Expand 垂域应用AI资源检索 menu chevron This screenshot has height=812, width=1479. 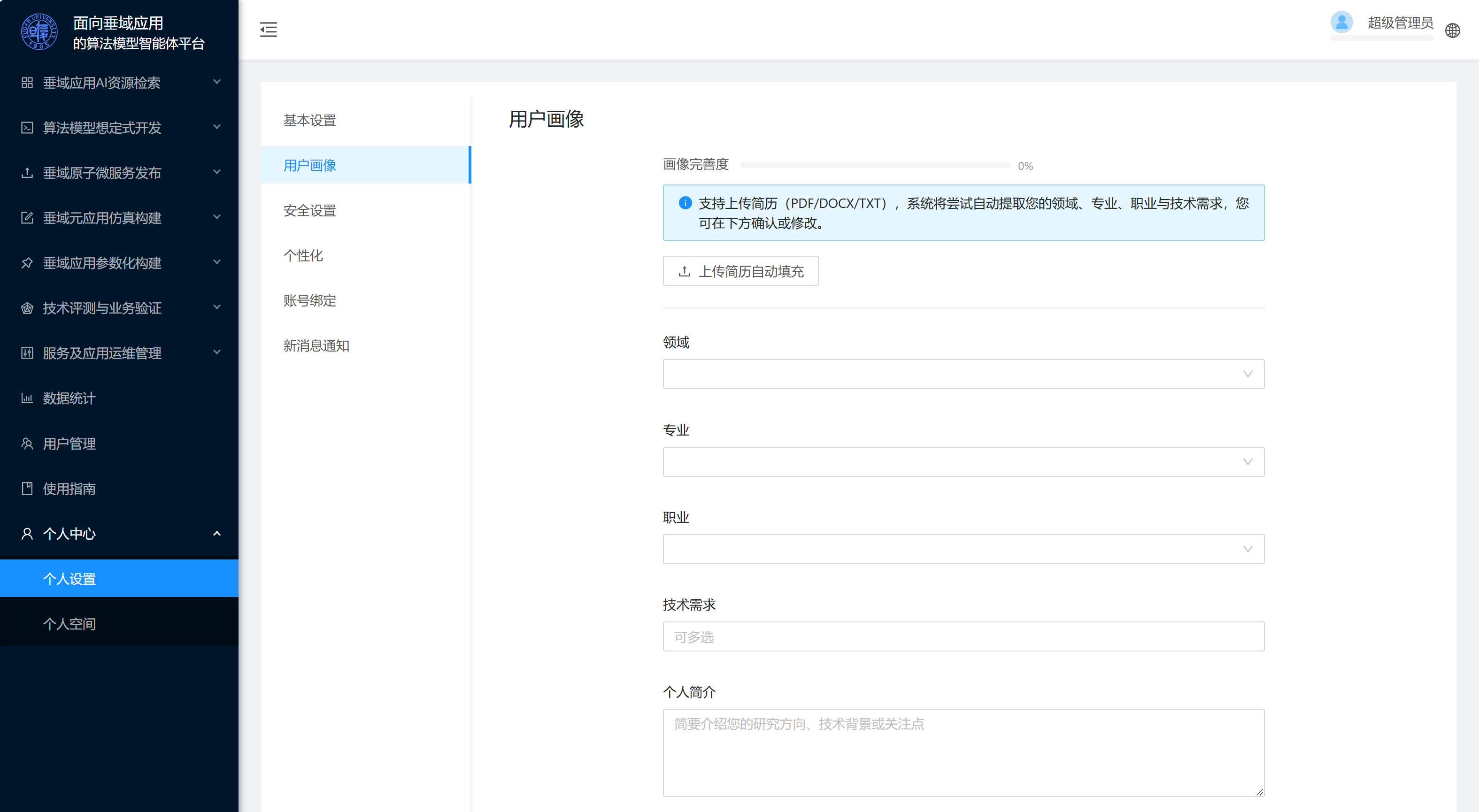point(217,82)
